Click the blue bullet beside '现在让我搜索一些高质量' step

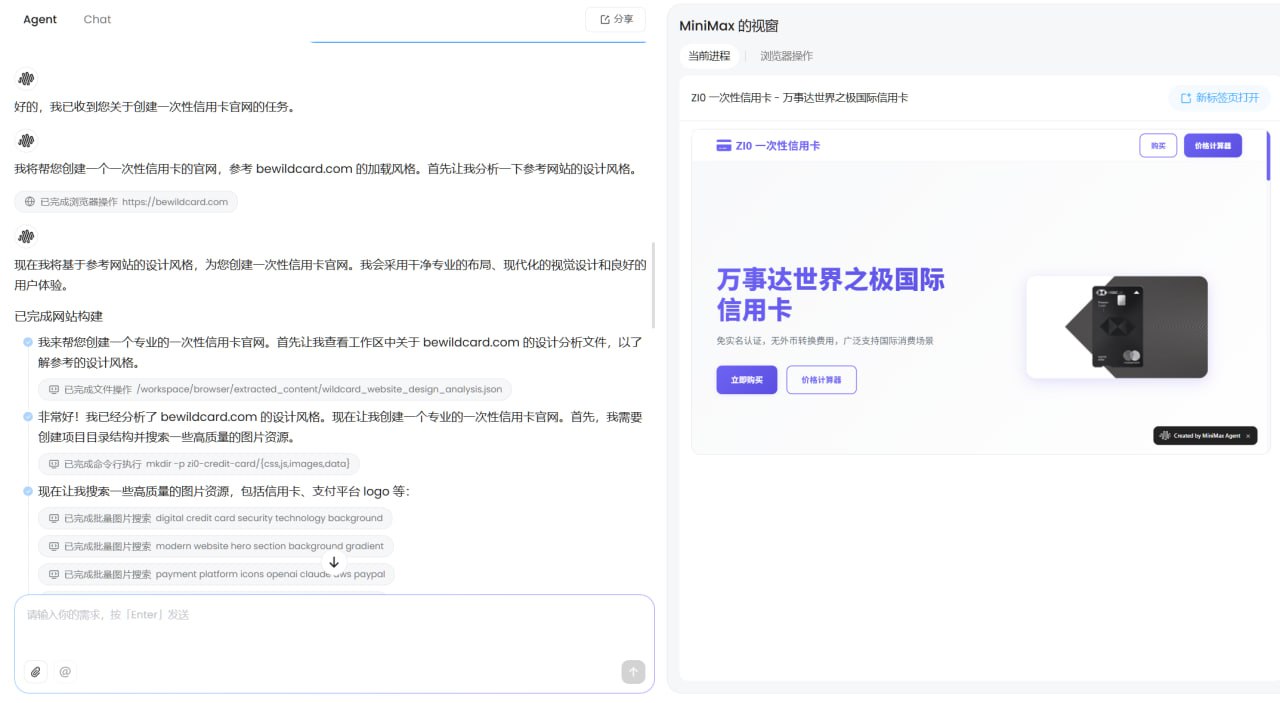click(x=27, y=491)
